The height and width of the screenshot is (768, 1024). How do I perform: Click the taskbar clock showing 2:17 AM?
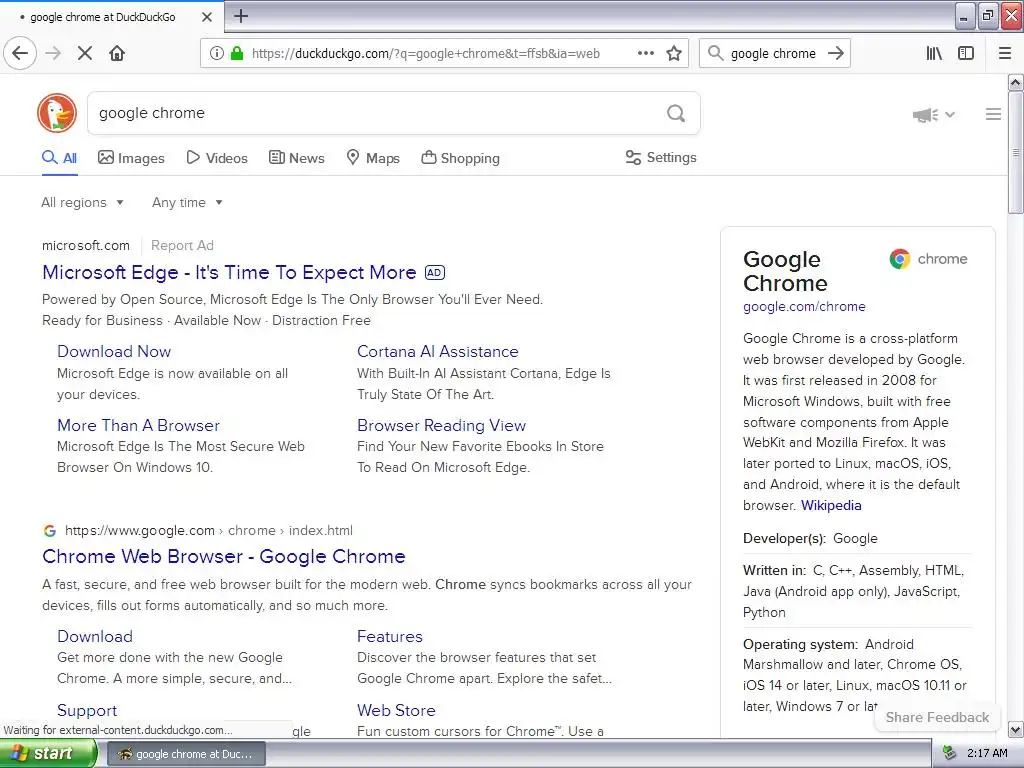click(x=987, y=754)
